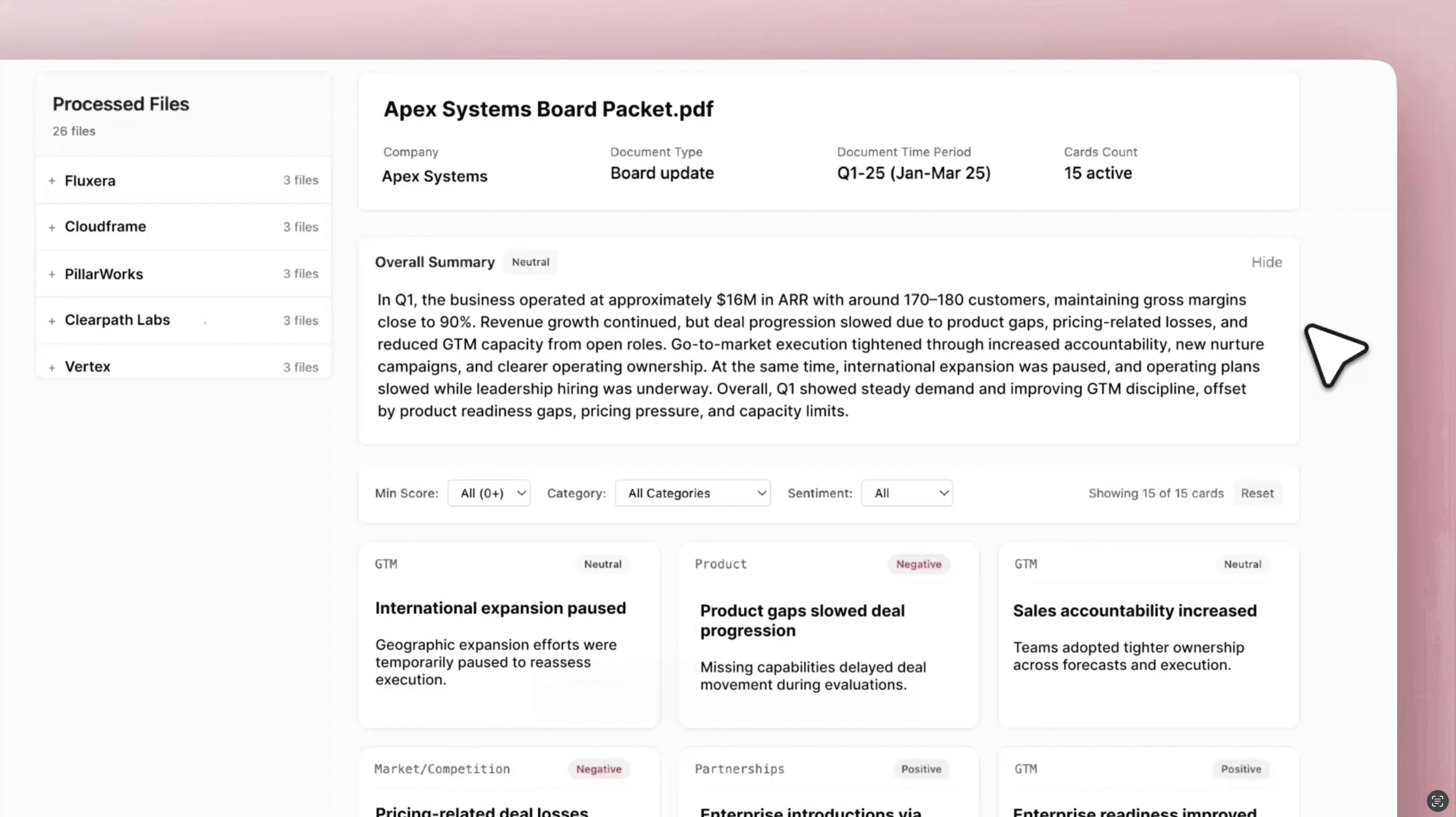
Task: Click plus icon next to Clearpath Labs
Action: click(x=52, y=321)
